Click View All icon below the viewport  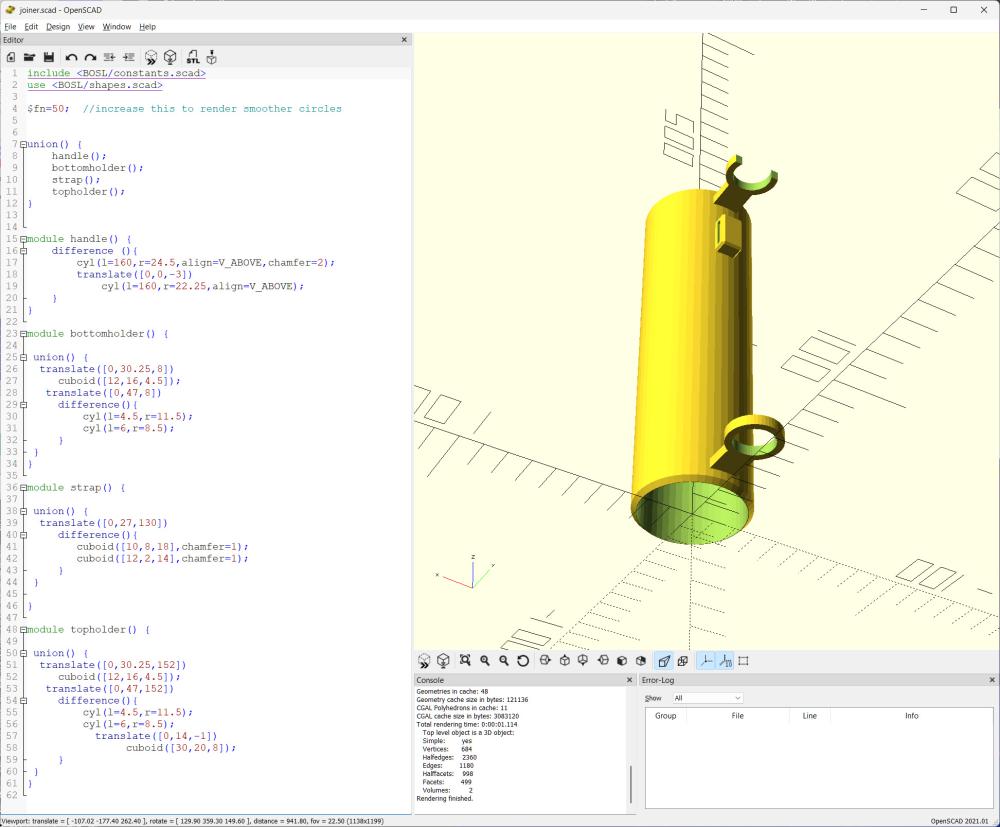point(465,661)
